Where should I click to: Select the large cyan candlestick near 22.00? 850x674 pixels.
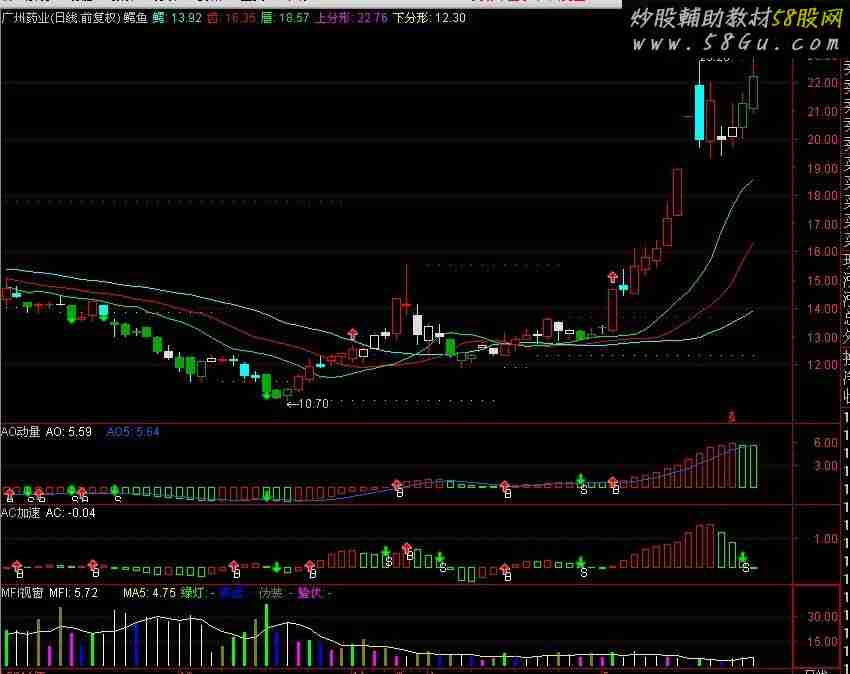tap(699, 112)
